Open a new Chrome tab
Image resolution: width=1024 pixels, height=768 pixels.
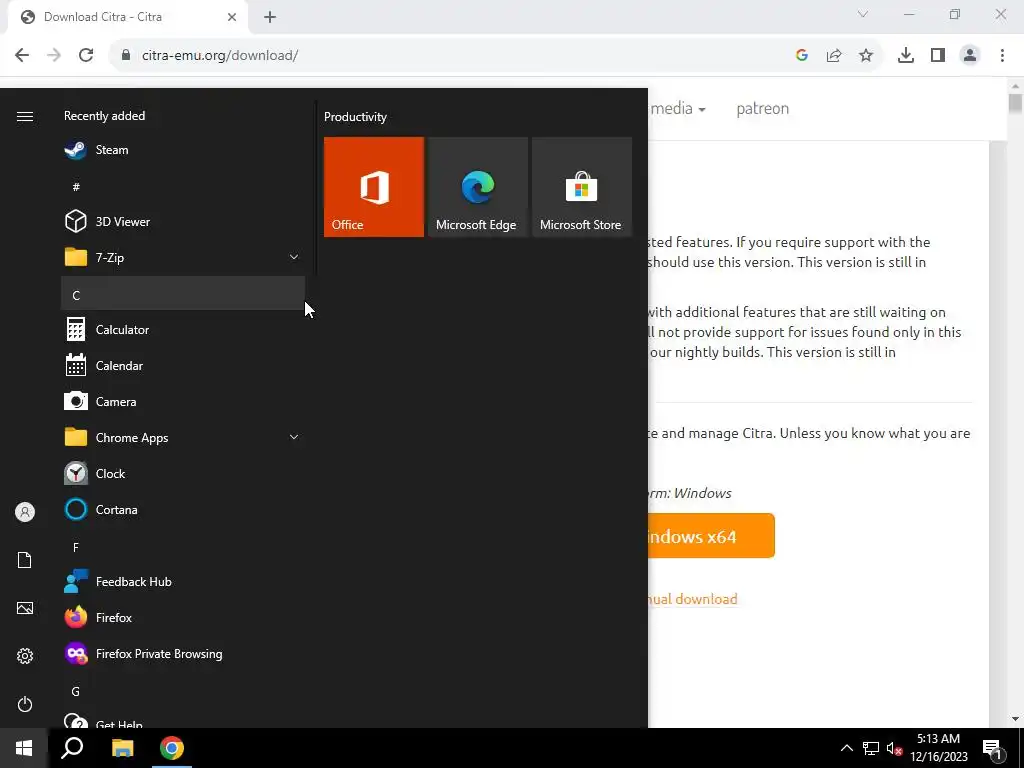270,18
